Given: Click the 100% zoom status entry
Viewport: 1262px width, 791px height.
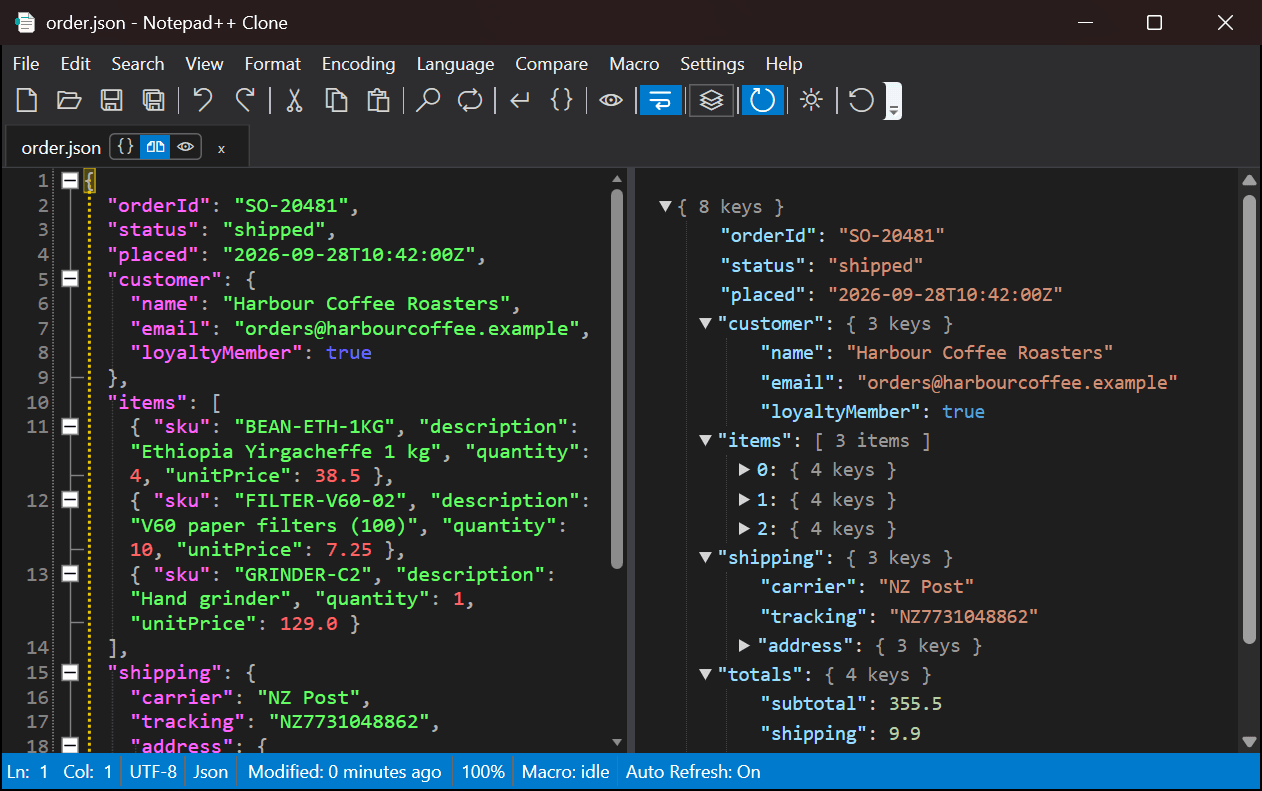Looking at the screenshot, I should [483, 772].
